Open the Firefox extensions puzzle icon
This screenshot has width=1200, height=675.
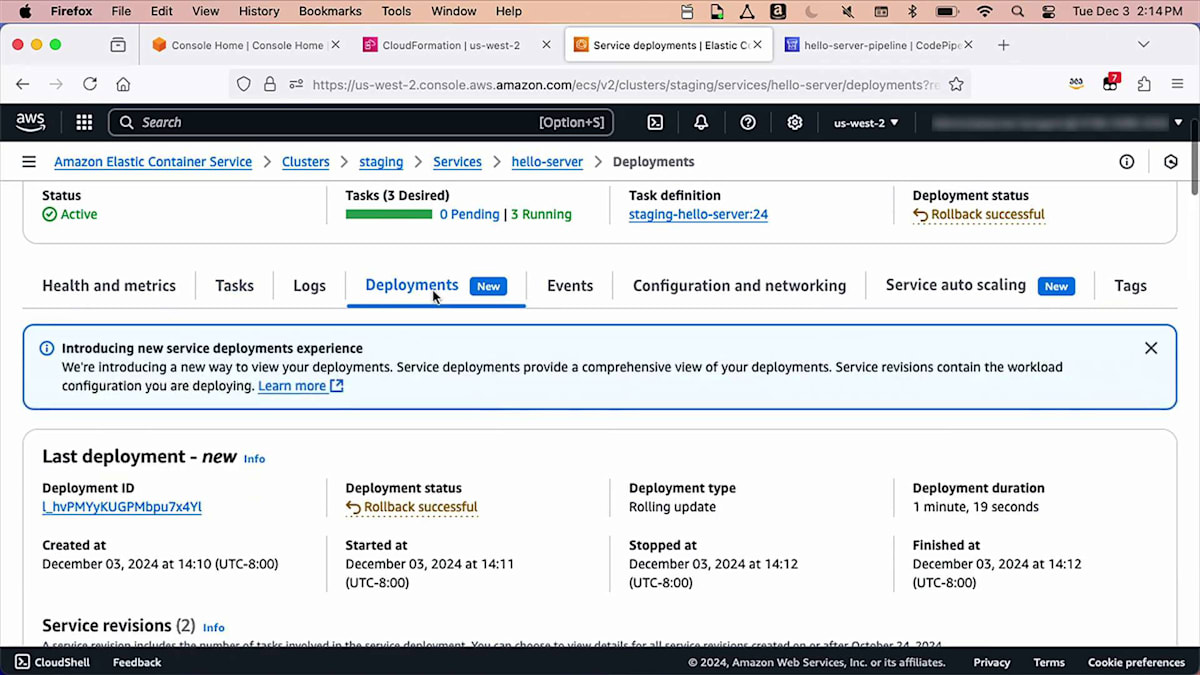1144,84
